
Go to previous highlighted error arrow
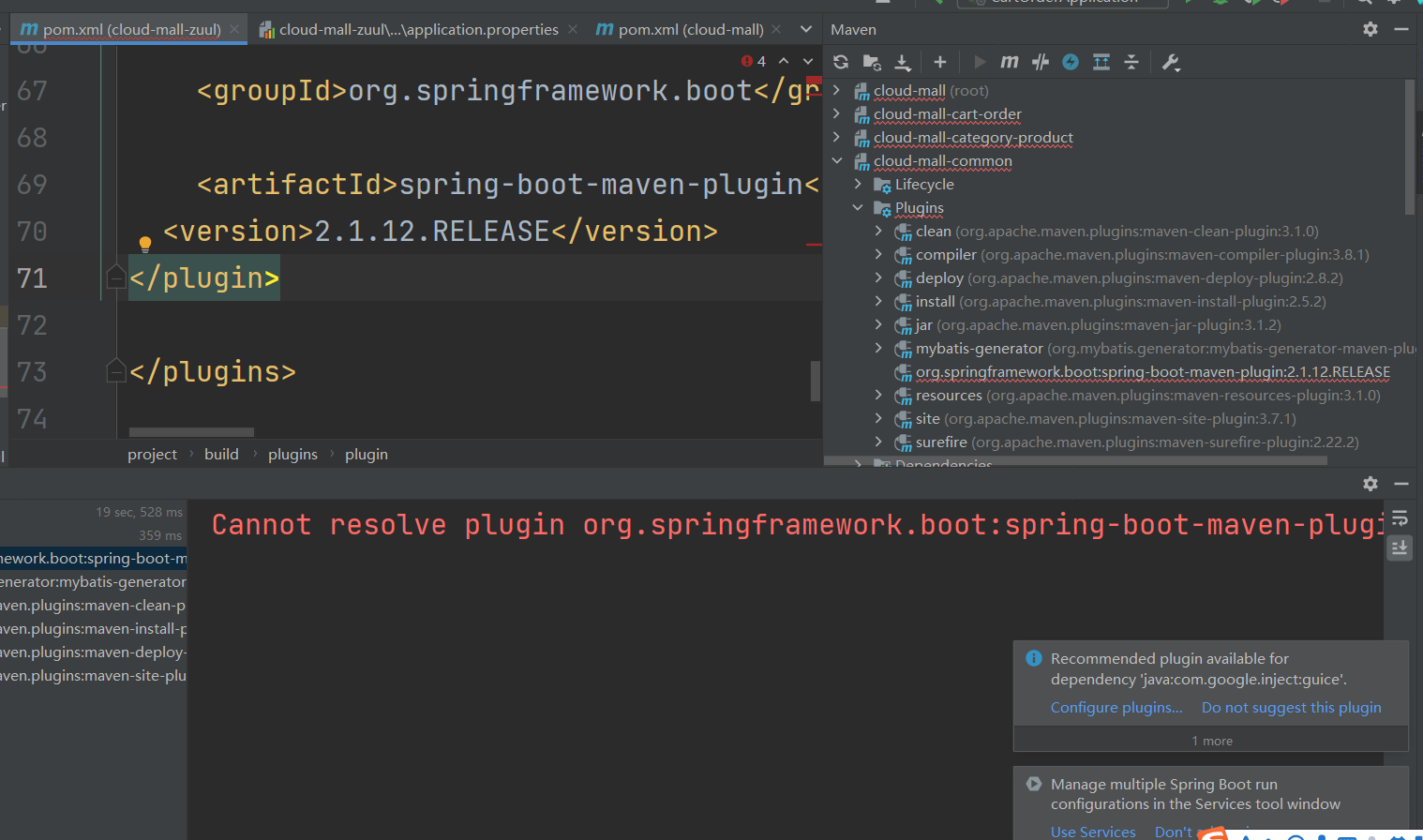[x=784, y=61]
